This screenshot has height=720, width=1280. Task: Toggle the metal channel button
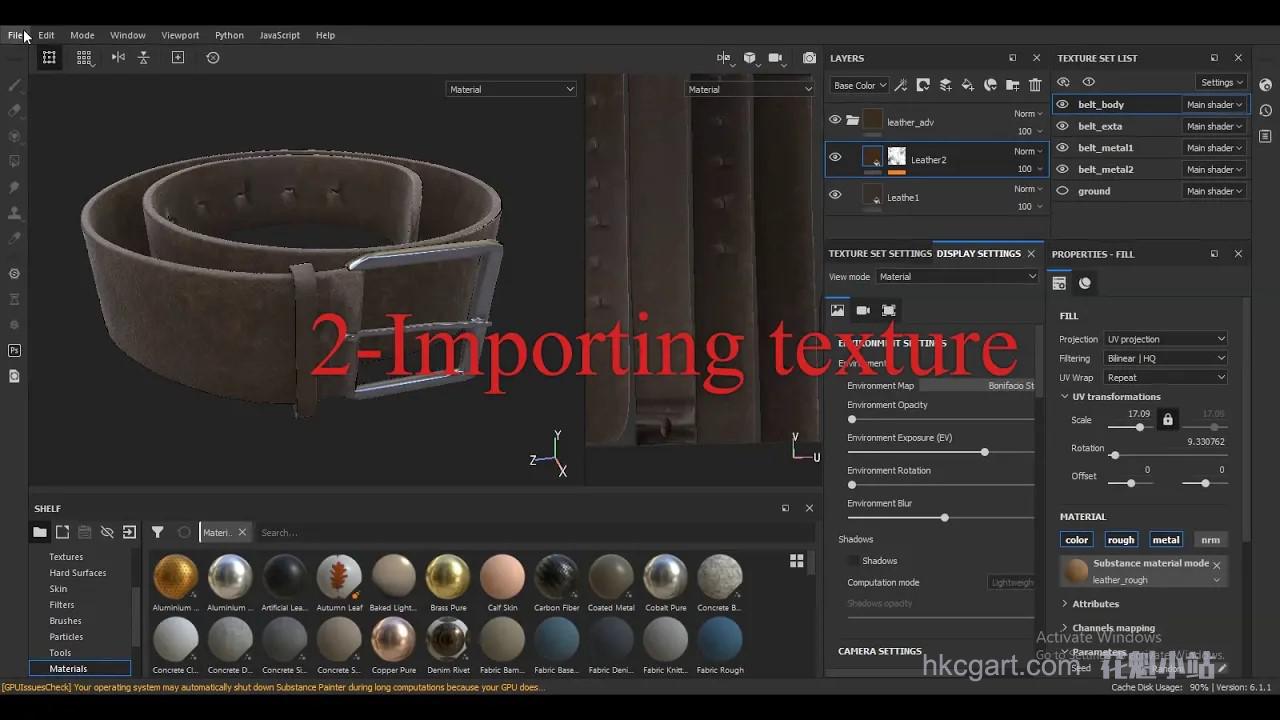1166,540
